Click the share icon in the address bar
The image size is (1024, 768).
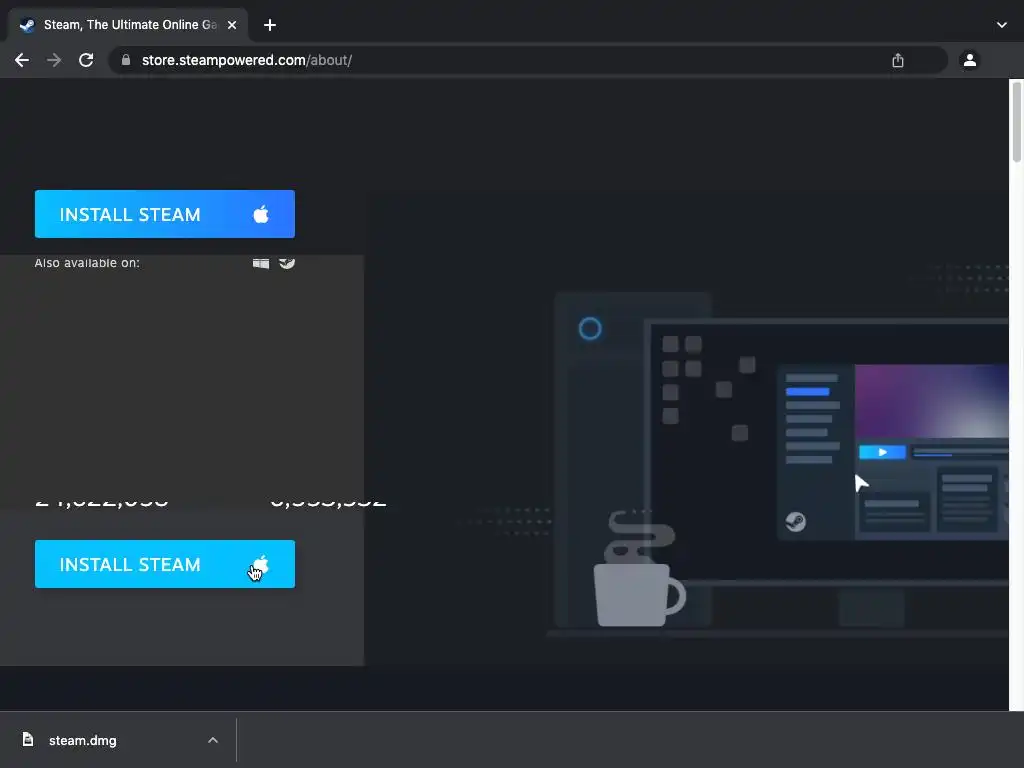click(898, 60)
